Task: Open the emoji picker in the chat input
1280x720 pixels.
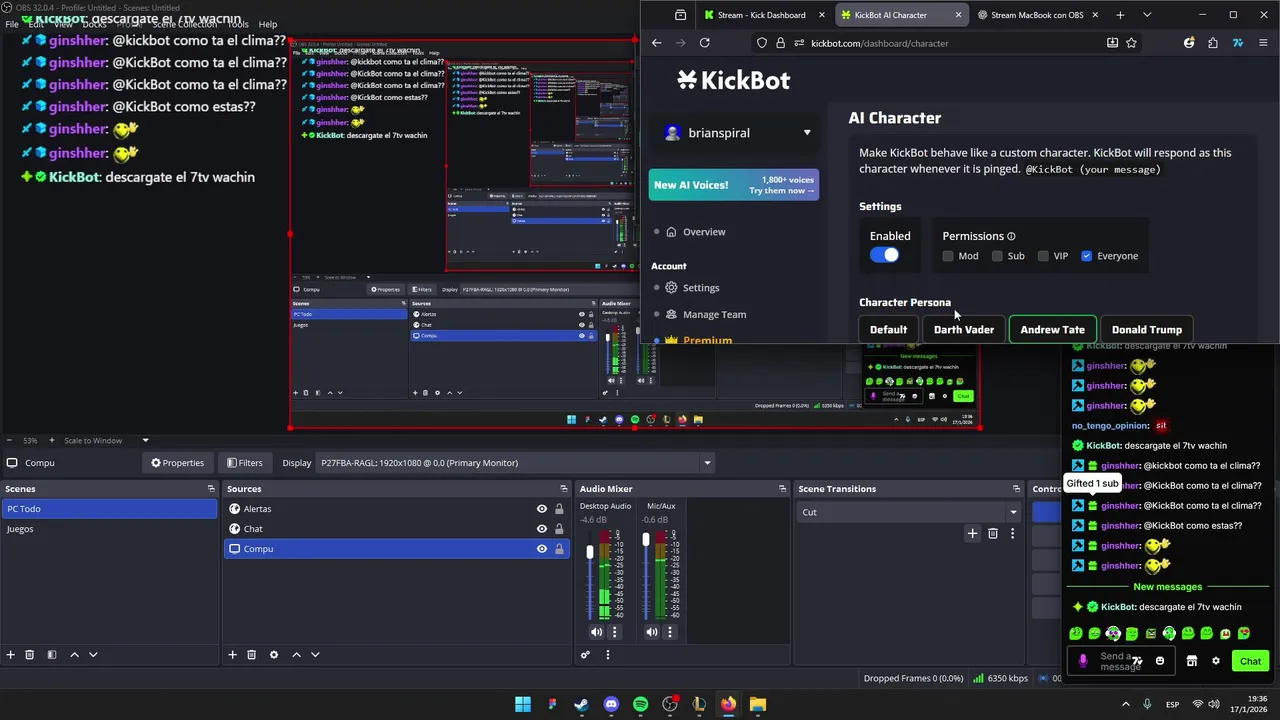Action: click(1160, 661)
